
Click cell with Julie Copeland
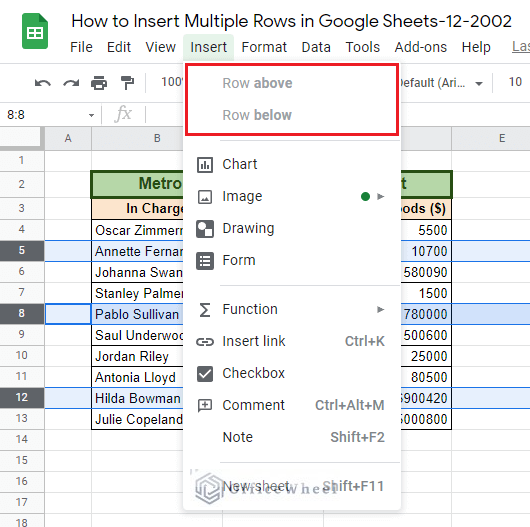(x=138, y=419)
